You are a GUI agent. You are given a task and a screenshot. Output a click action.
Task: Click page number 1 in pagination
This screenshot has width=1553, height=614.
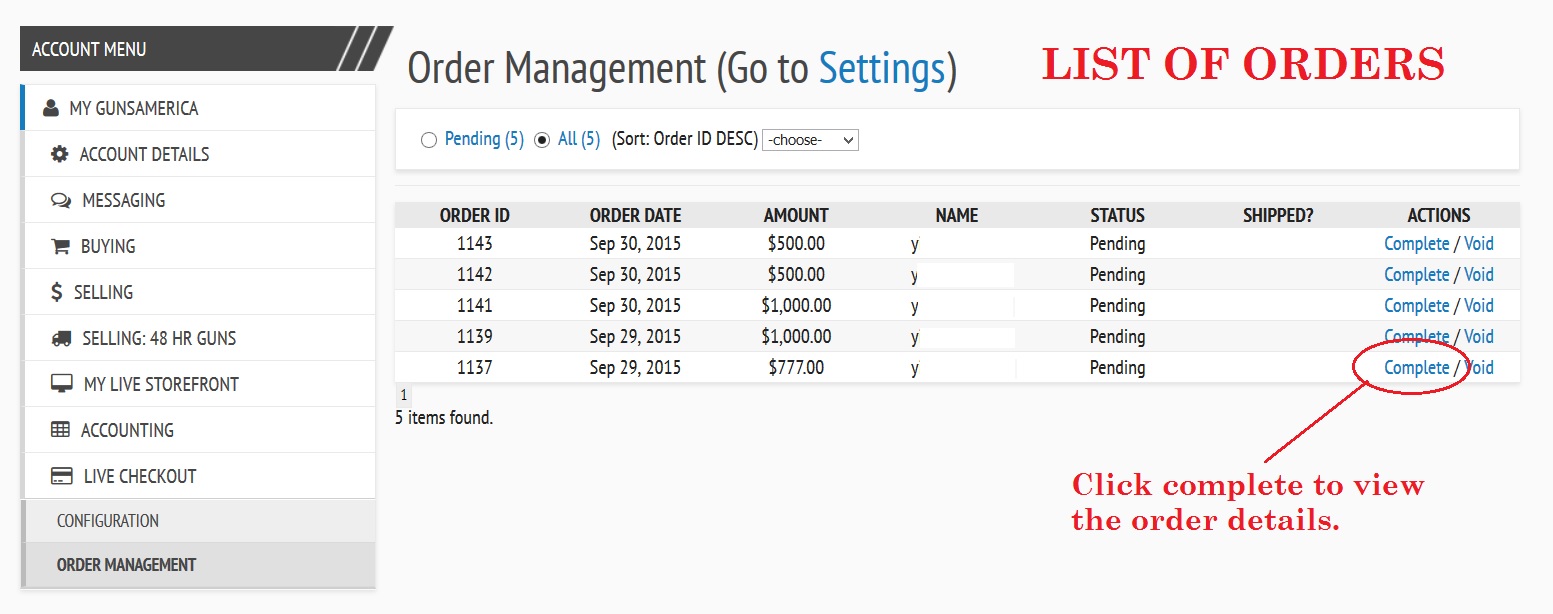click(403, 395)
